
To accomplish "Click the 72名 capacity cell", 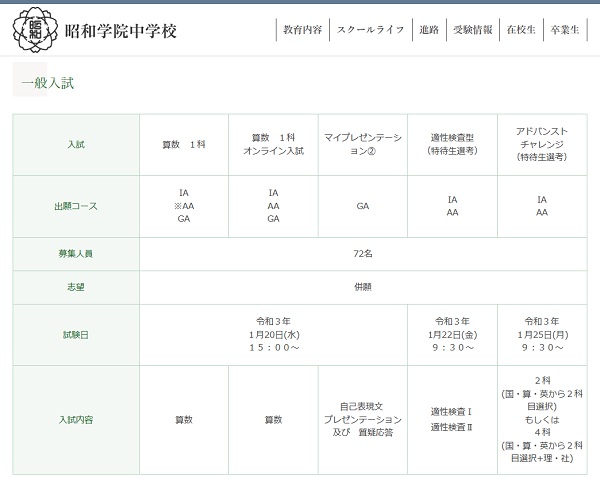I will (x=363, y=254).
